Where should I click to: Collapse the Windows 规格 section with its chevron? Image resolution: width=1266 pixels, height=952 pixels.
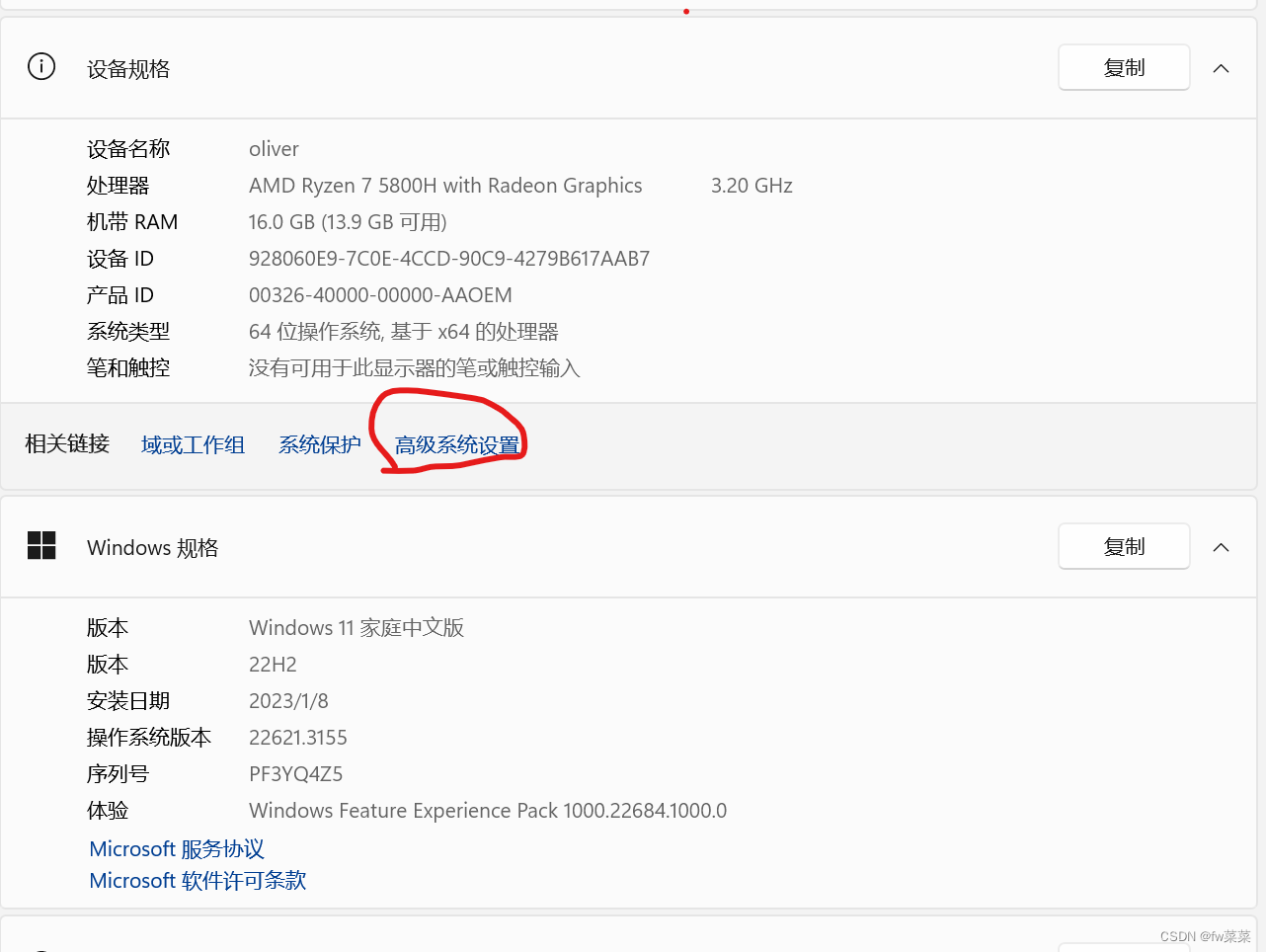(x=1221, y=547)
